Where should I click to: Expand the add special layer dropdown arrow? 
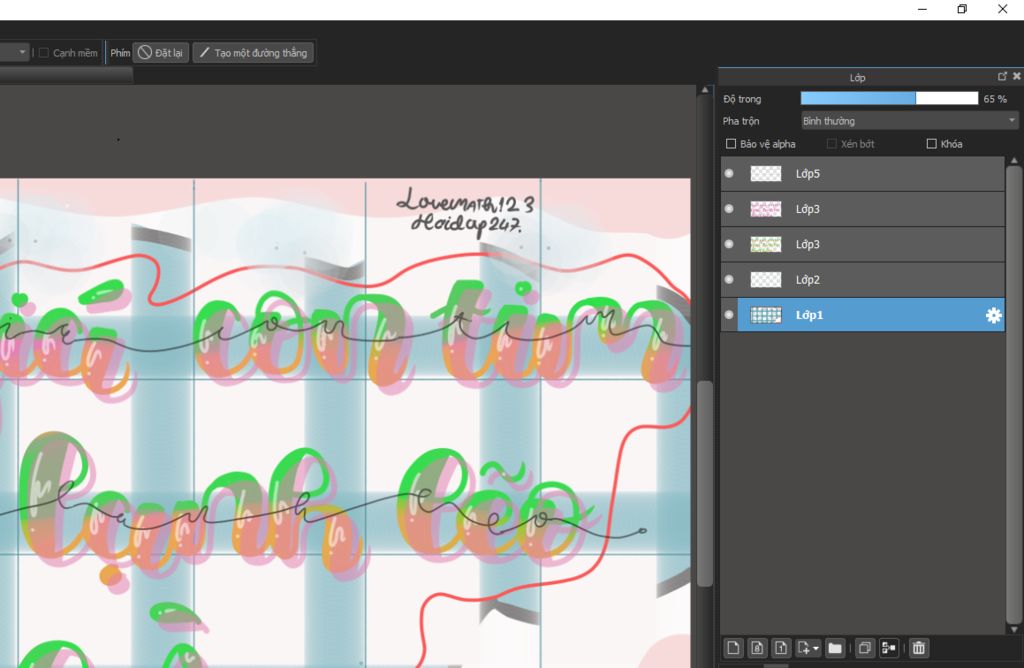click(x=817, y=649)
